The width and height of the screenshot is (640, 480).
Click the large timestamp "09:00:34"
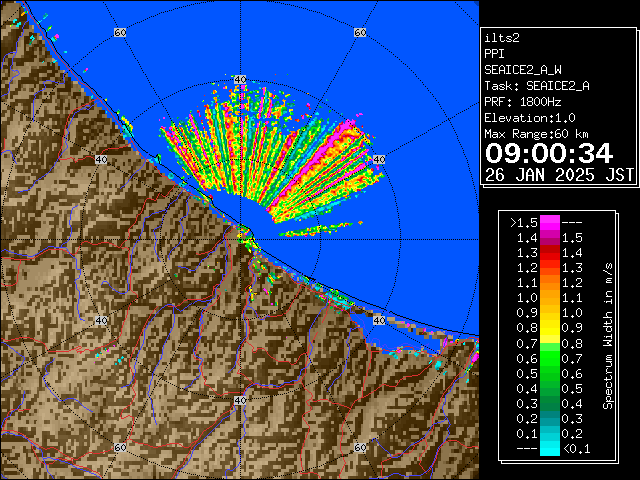click(549, 153)
